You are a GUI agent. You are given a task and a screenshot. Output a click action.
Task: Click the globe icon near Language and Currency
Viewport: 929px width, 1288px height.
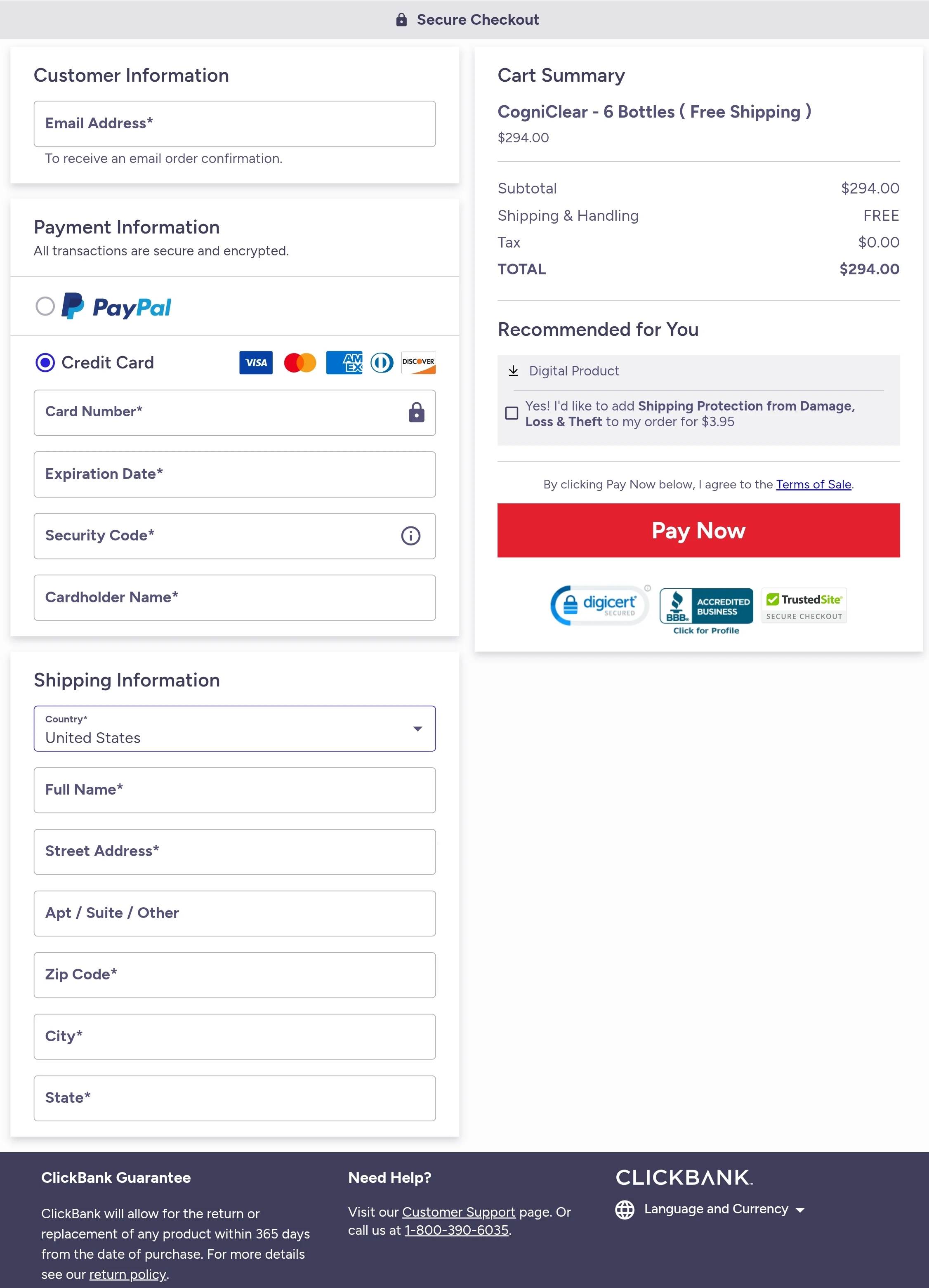click(x=625, y=1210)
